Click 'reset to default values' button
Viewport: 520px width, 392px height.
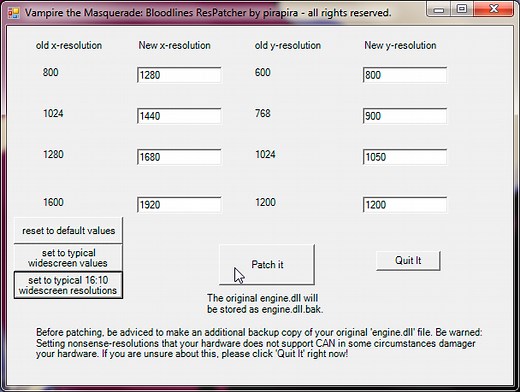[x=68, y=230]
